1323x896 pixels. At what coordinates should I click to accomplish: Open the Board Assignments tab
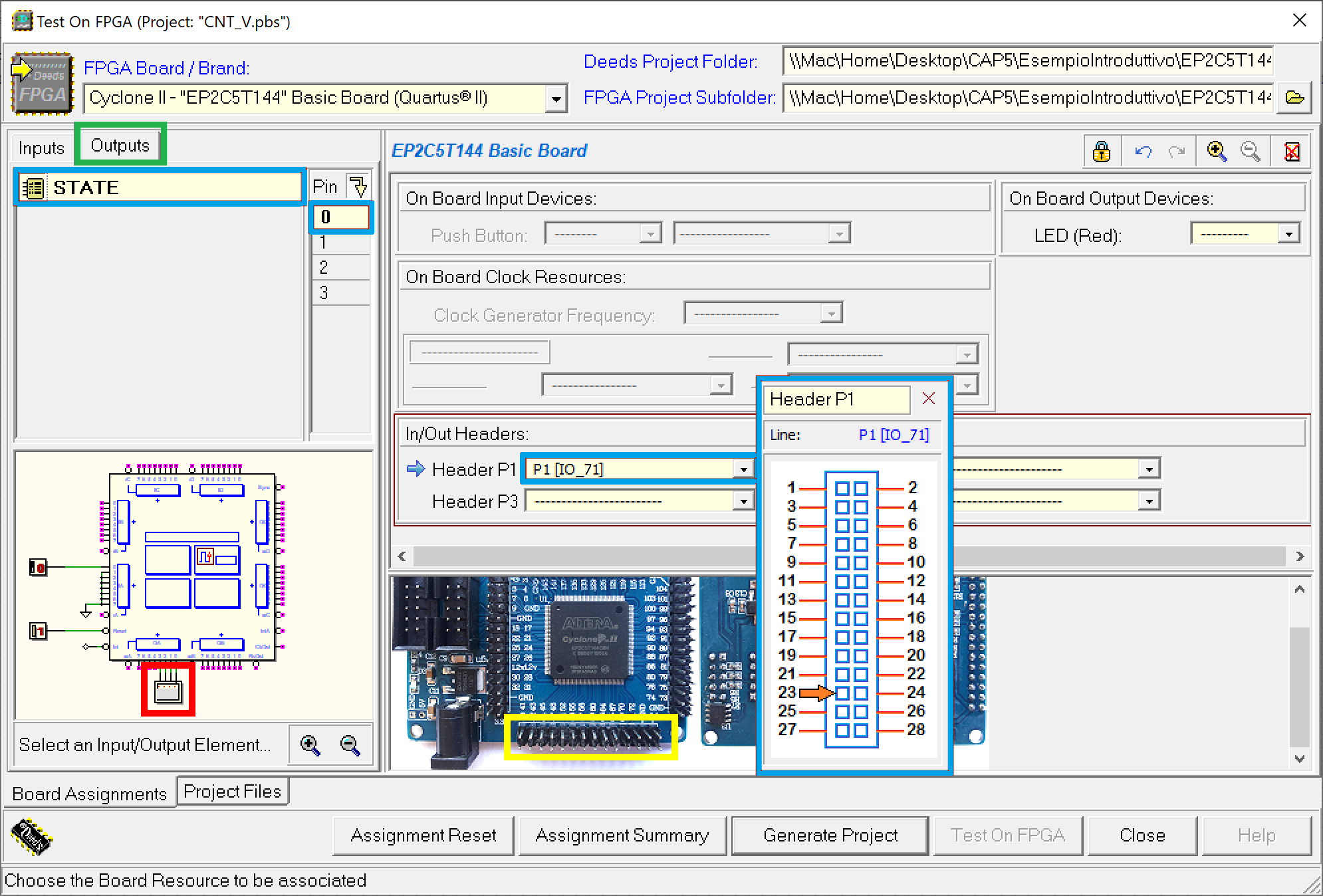coord(90,794)
